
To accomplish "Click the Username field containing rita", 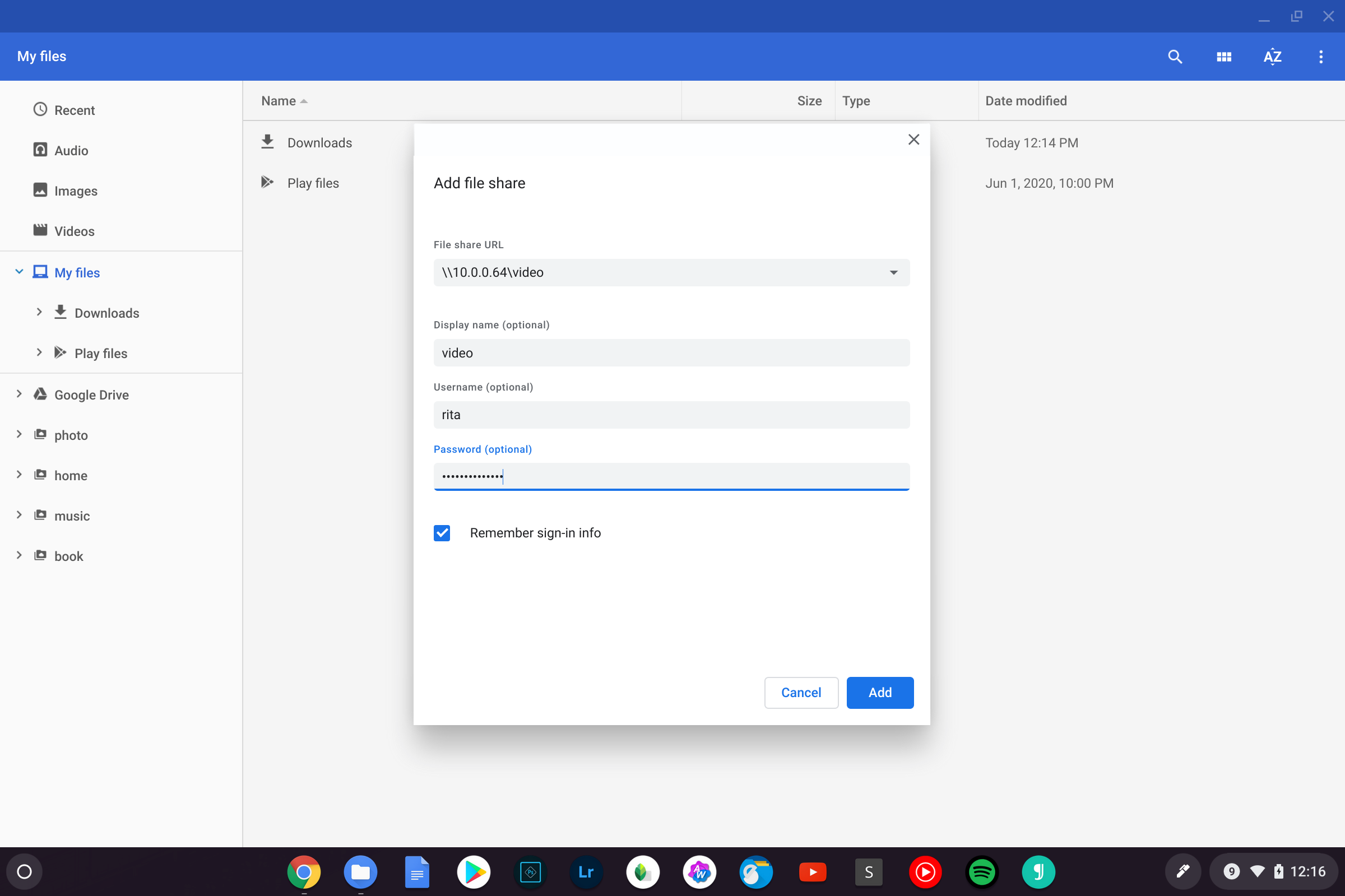I will coord(671,415).
